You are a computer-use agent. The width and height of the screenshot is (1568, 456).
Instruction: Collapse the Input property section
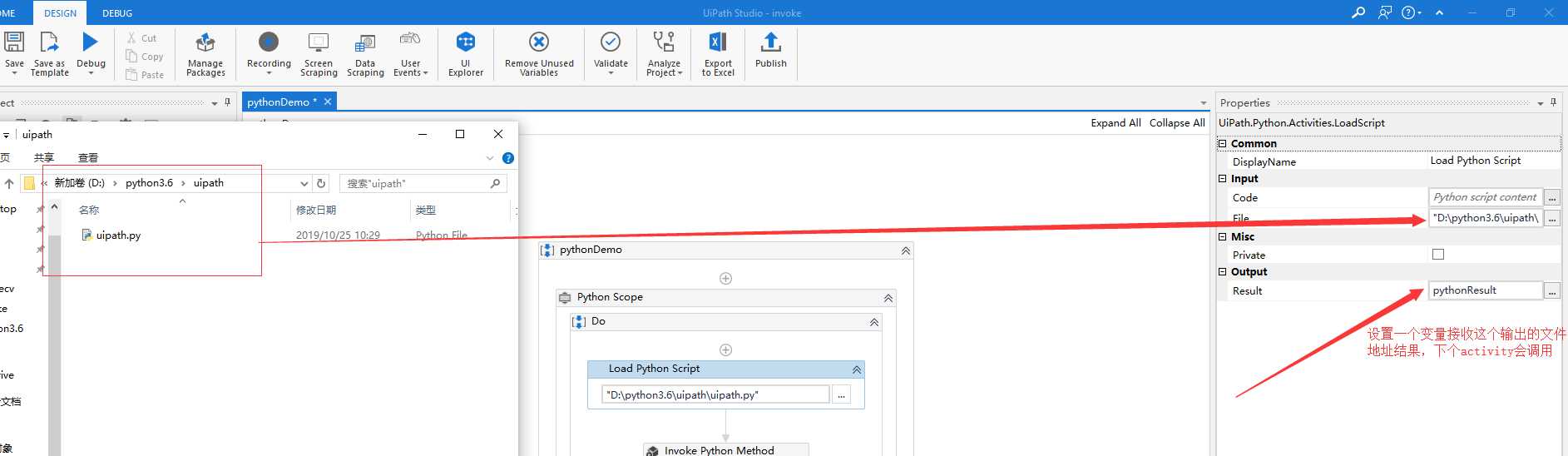pos(1223,178)
